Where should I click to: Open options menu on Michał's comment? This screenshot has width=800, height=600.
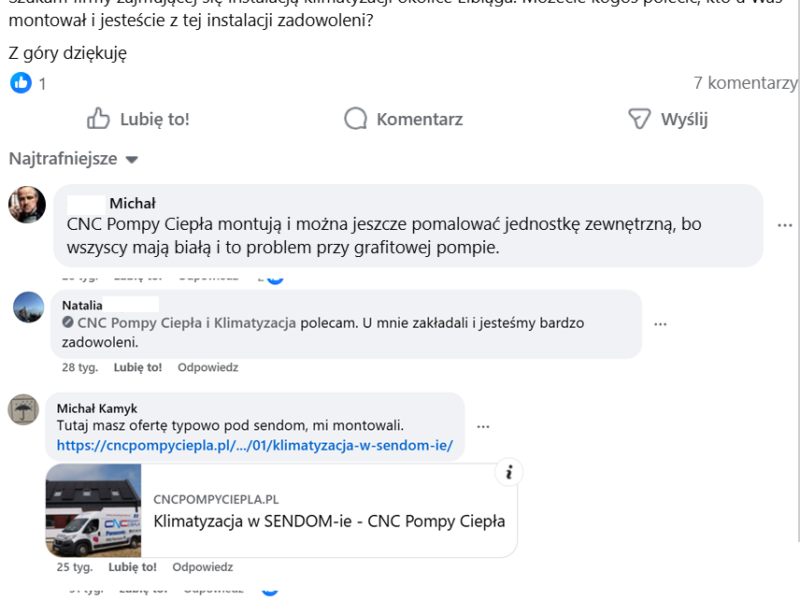coord(783,226)
